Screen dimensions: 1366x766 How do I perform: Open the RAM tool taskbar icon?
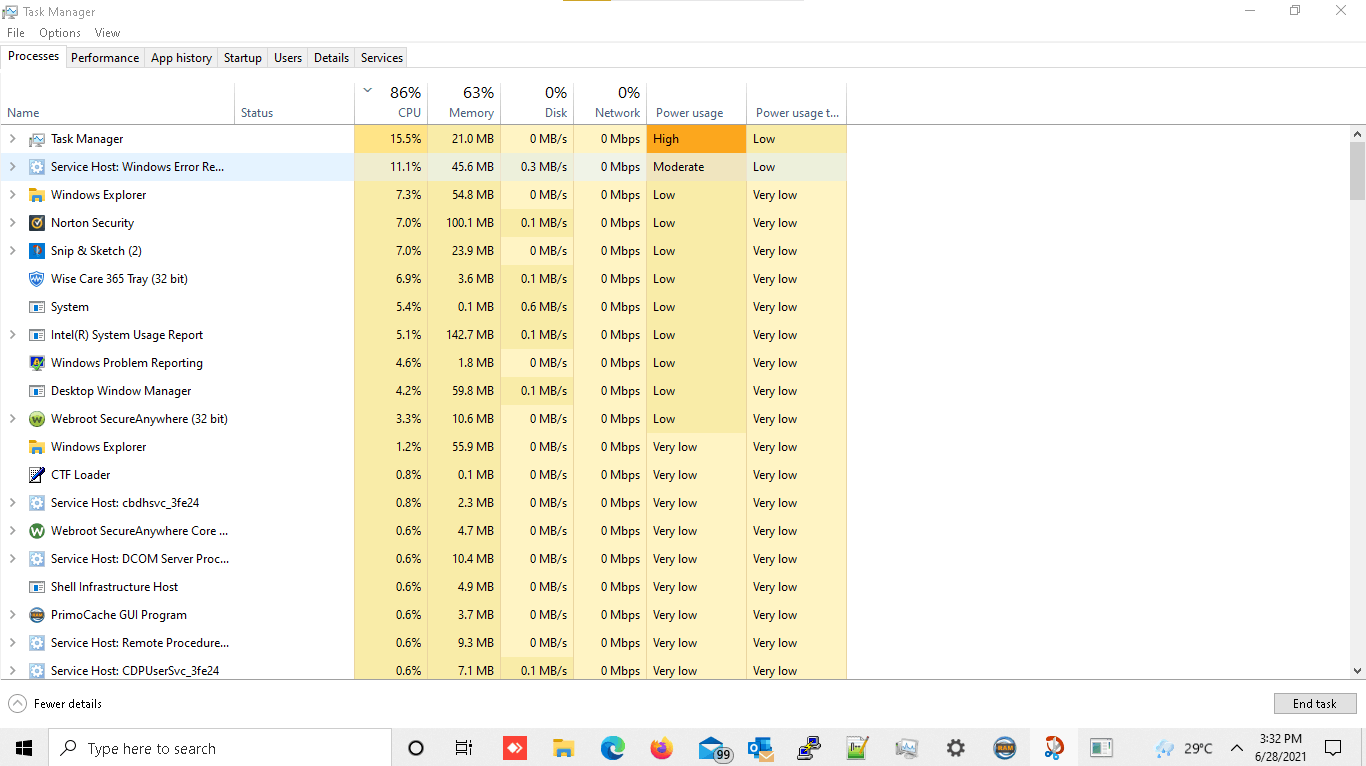(x=1005, y=748)
